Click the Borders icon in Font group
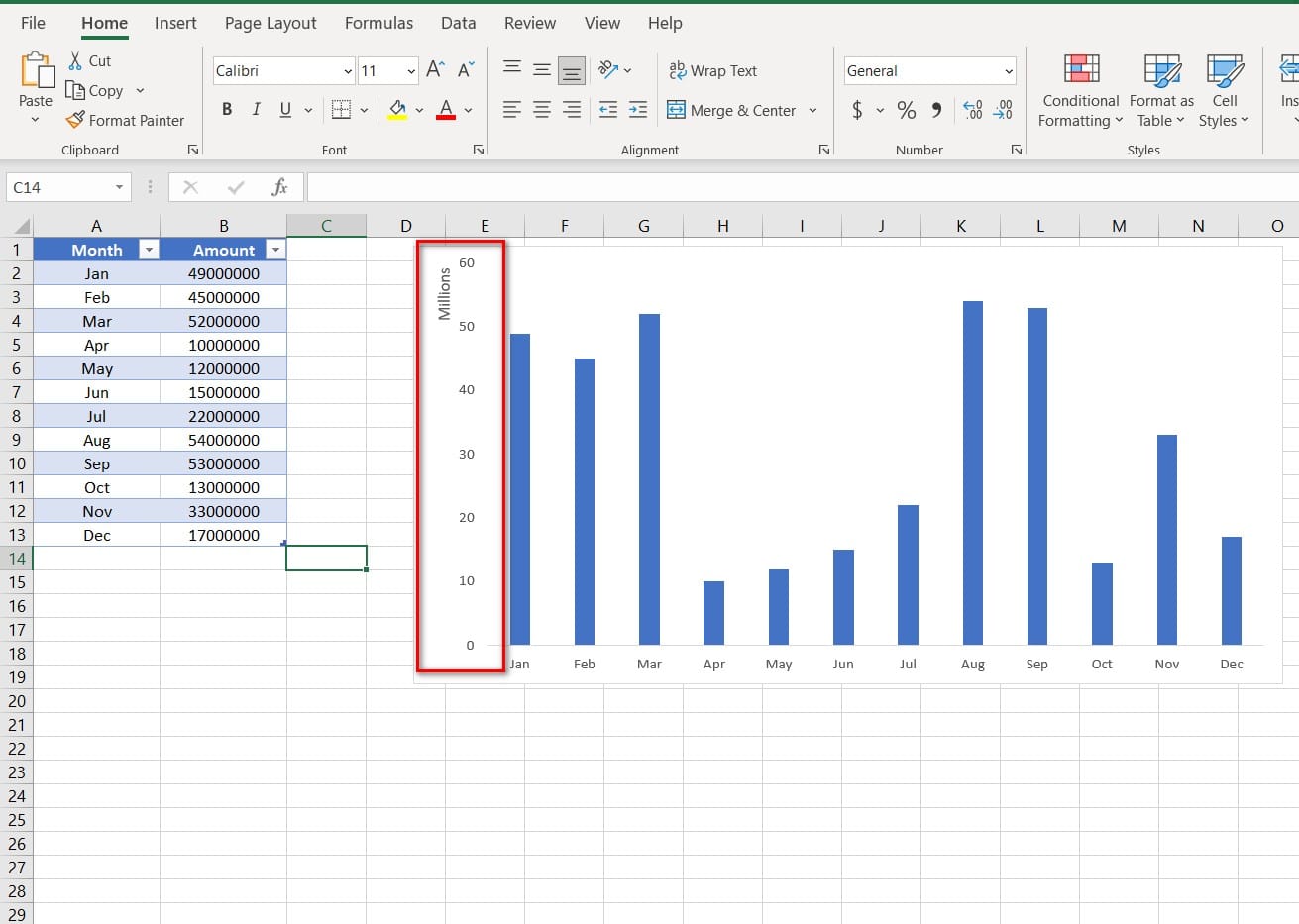The height and width of the screenshot is (924, 1299). 341,110
